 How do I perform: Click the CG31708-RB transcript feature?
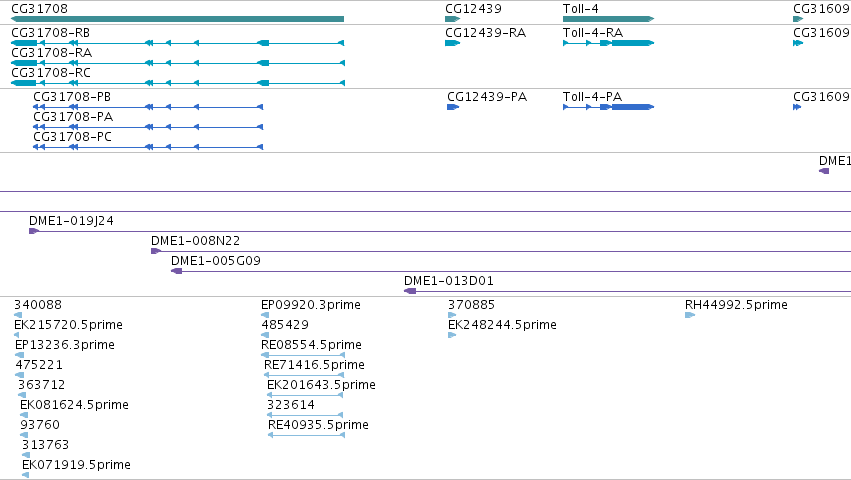tap(177, 43)
